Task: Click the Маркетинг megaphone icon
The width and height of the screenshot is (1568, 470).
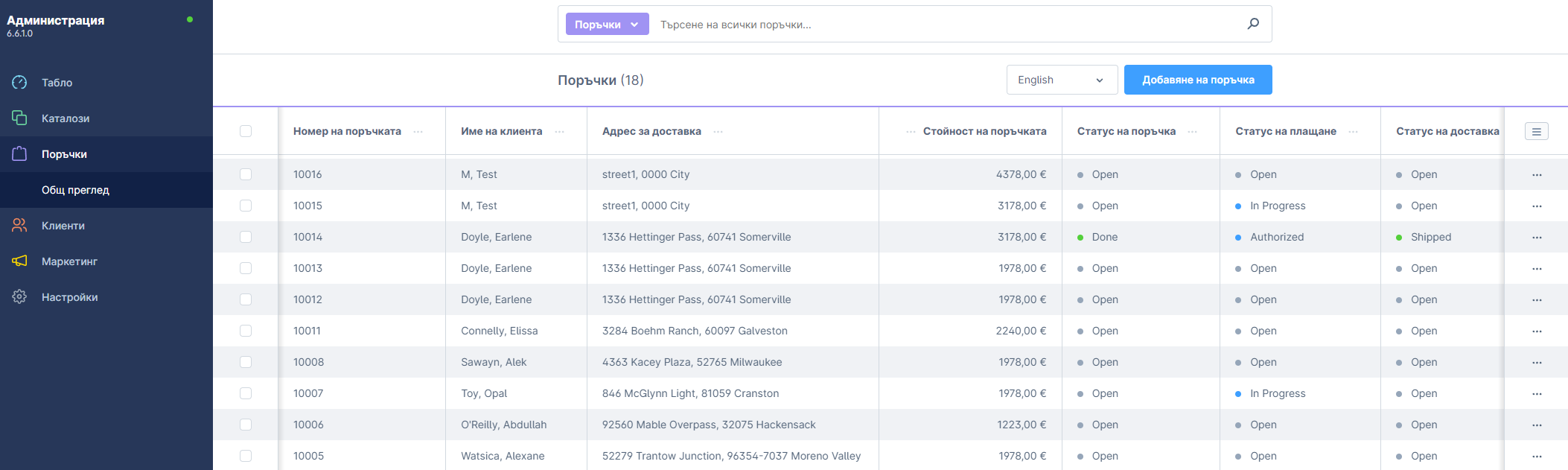Action: point(19,261)
